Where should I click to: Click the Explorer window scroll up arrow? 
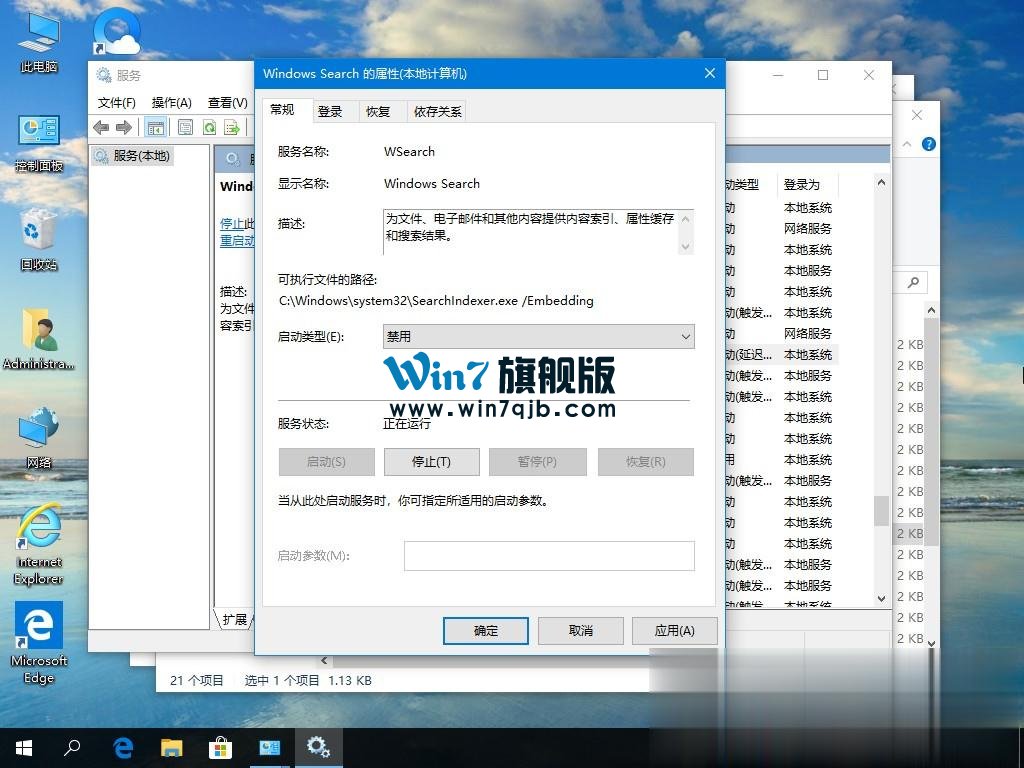click(x=931, y=310)
